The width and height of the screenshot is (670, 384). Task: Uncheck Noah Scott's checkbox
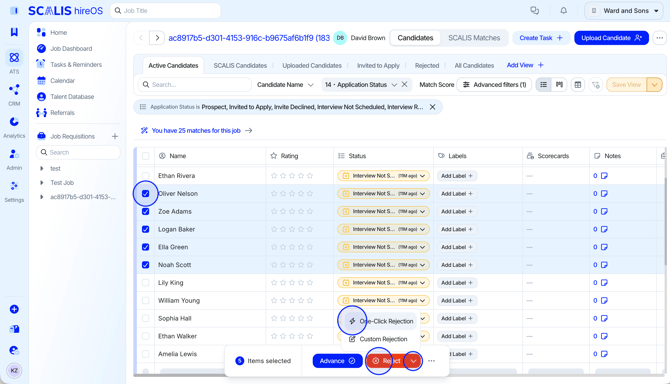coord(146,265)
